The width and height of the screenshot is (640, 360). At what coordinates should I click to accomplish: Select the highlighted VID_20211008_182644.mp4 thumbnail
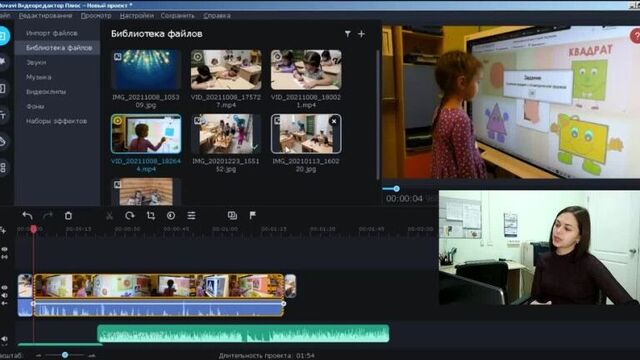point(146,134)
